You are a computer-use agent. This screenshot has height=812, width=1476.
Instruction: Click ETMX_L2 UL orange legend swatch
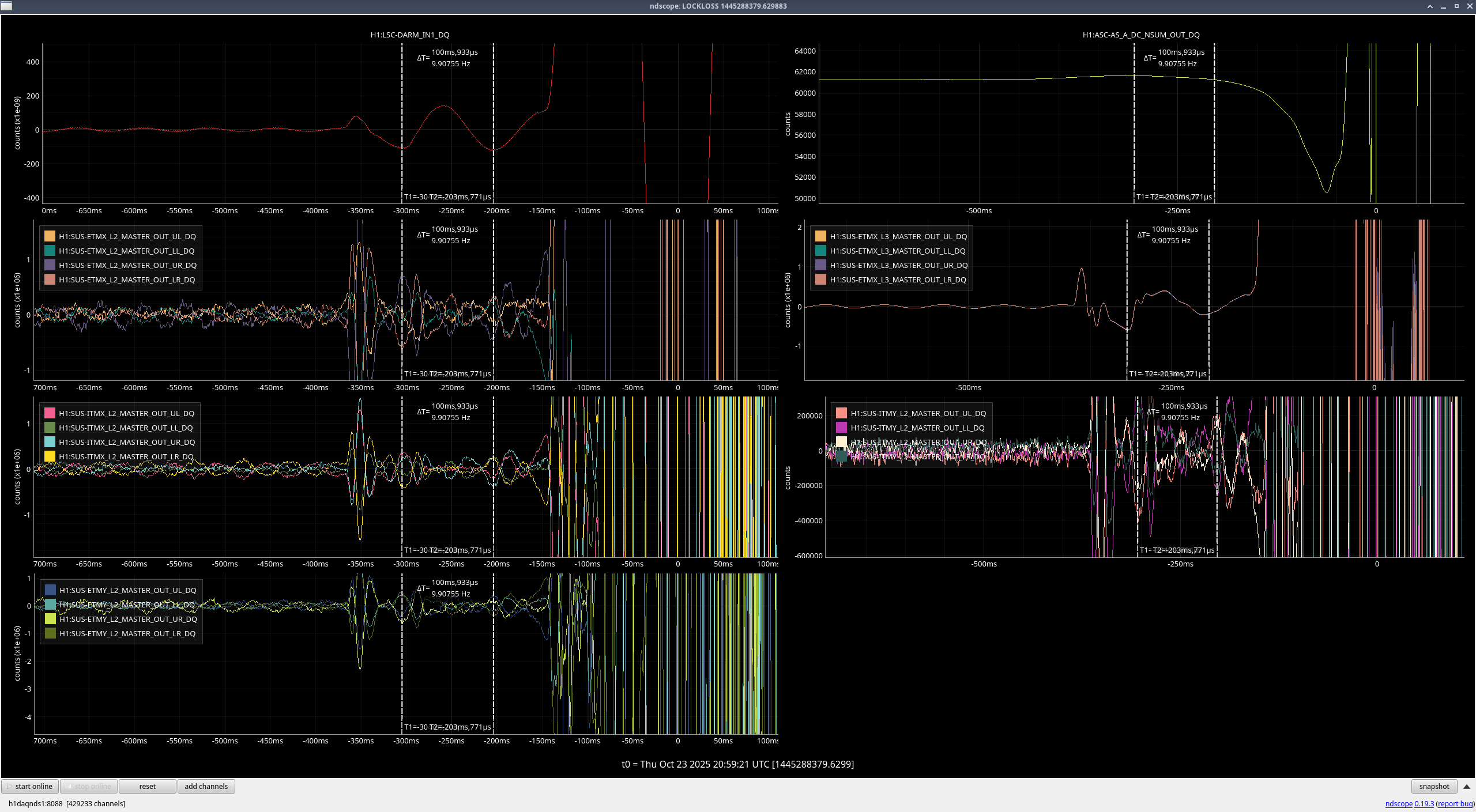point(50,236)
